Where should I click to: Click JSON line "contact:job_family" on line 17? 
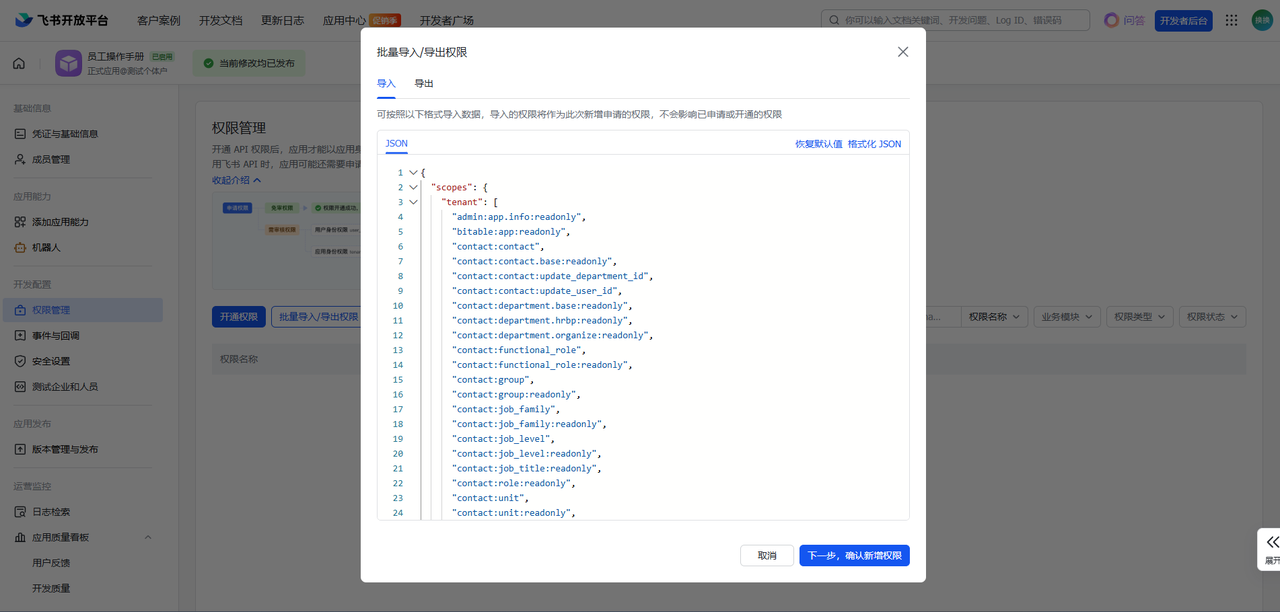pos(505,409)
